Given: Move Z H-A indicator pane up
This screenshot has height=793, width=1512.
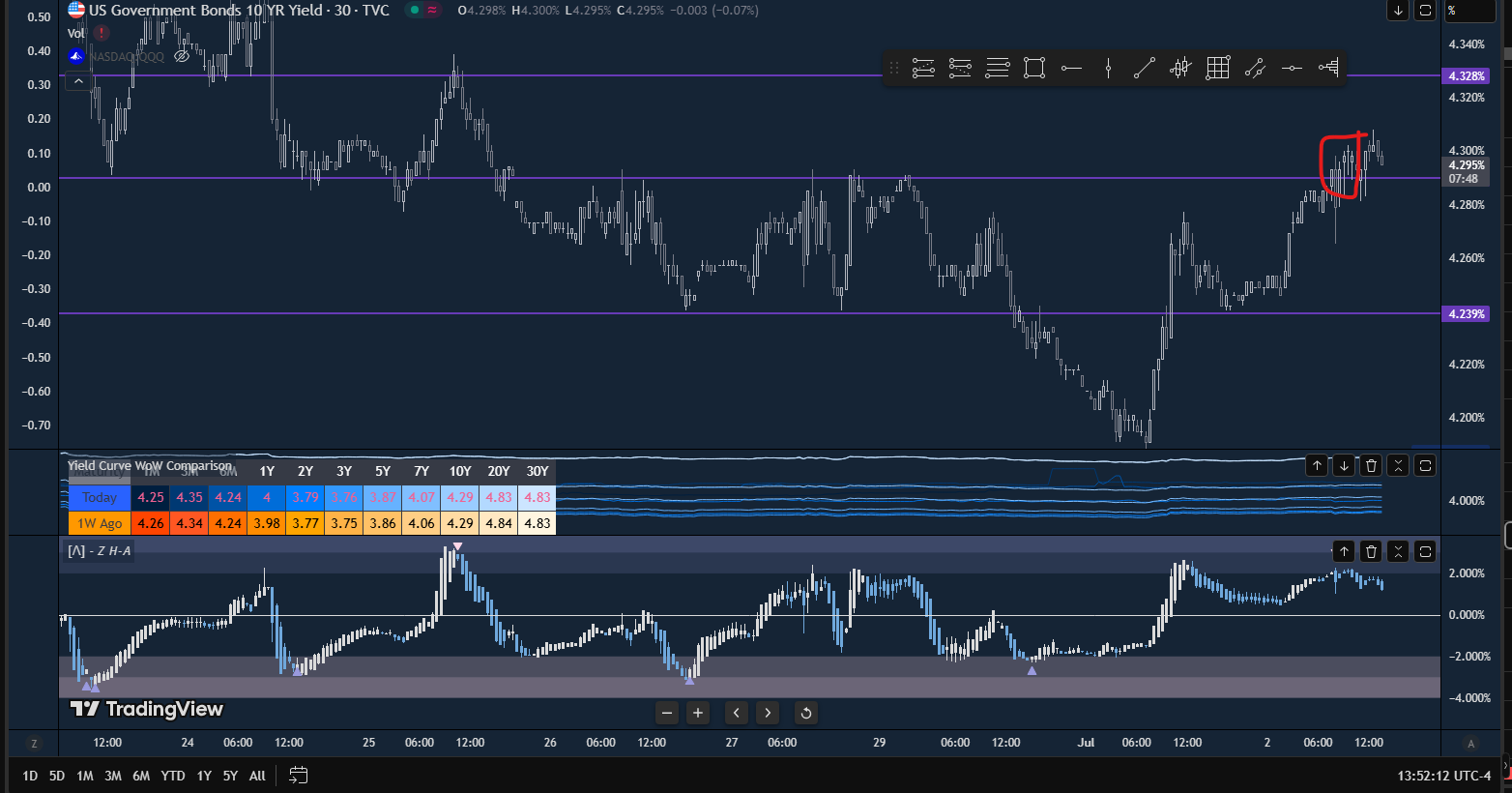Looking at the screenshot, I should pyautogui.click(x=1344, y=551).
